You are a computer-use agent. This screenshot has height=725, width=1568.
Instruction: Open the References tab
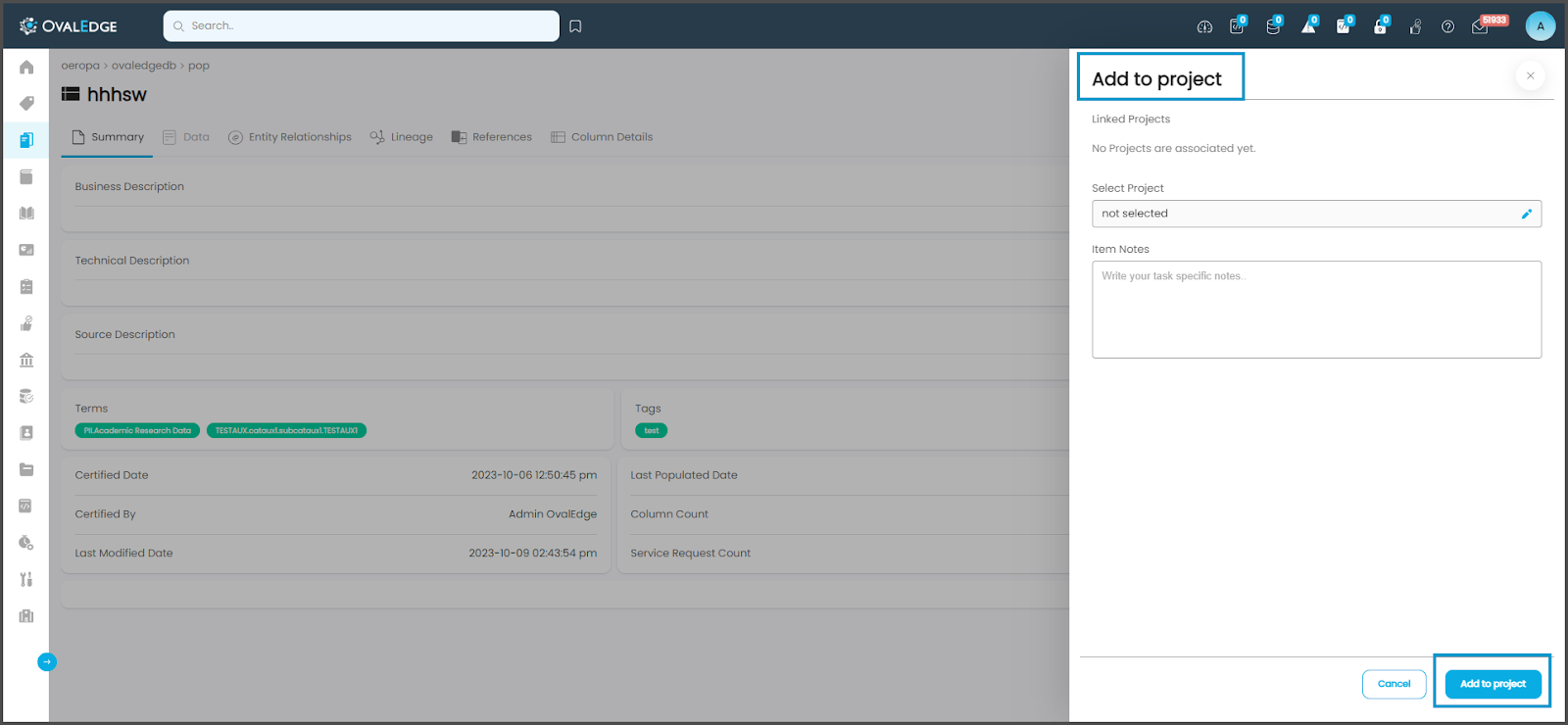point(492,137)
